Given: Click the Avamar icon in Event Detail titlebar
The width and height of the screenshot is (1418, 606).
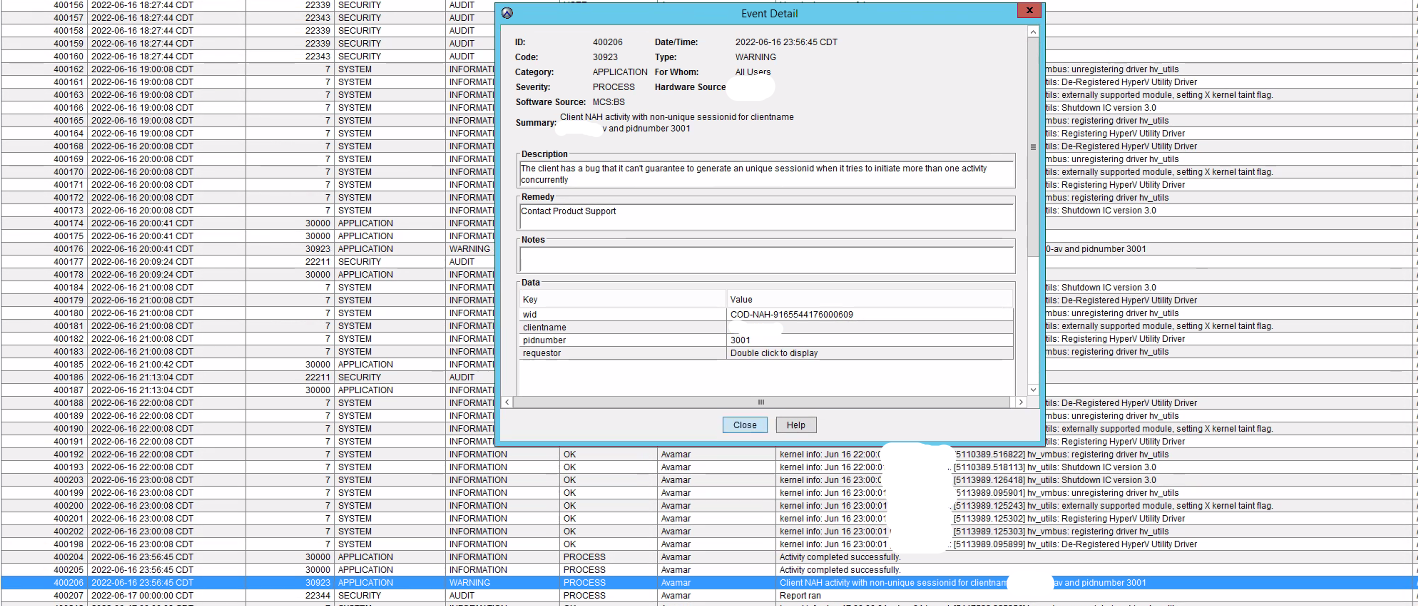Looking at the screenshot, I should click(x=507, y=13).
